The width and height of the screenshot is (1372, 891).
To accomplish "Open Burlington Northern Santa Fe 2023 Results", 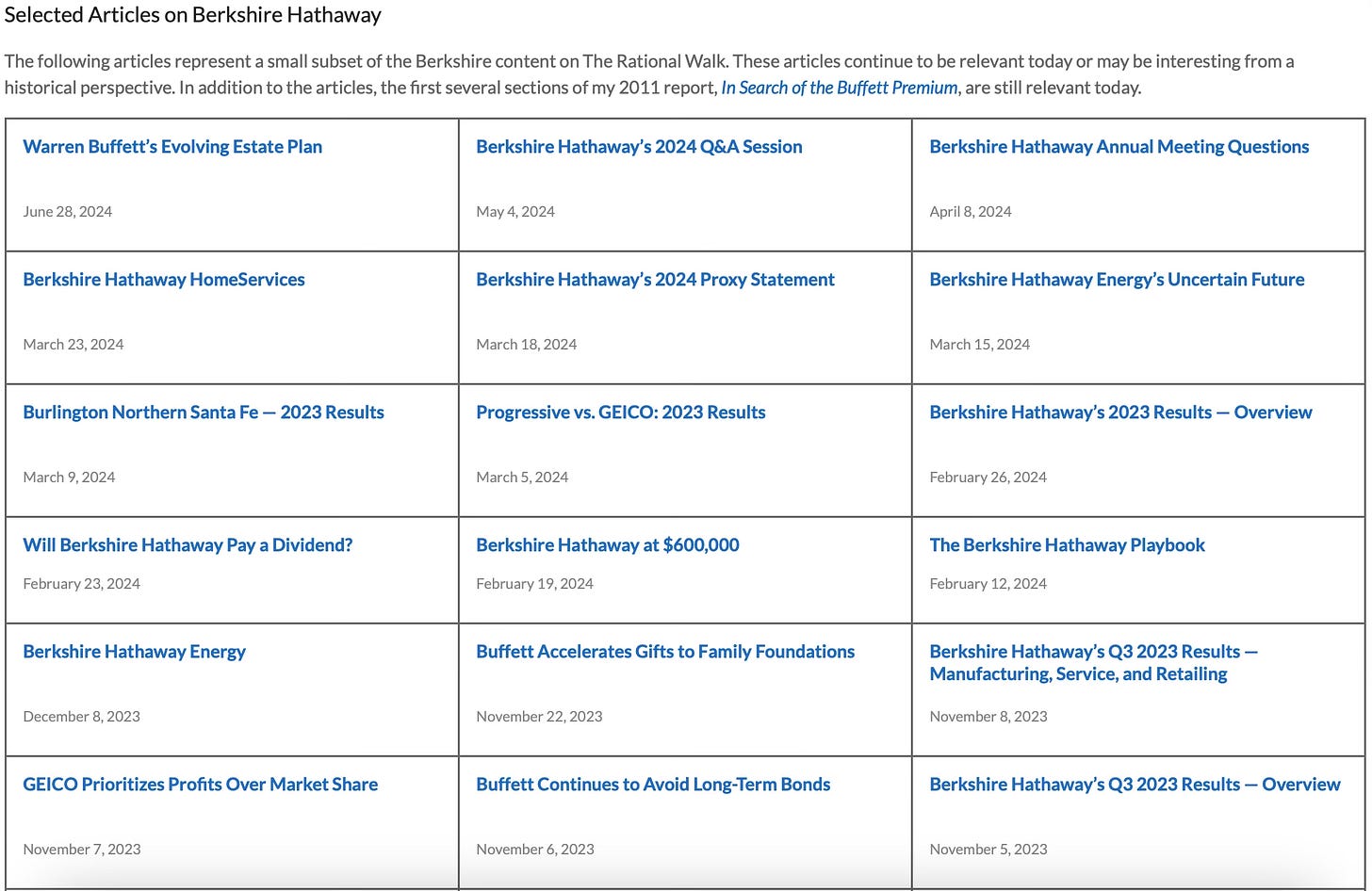I will coord(204,413).
